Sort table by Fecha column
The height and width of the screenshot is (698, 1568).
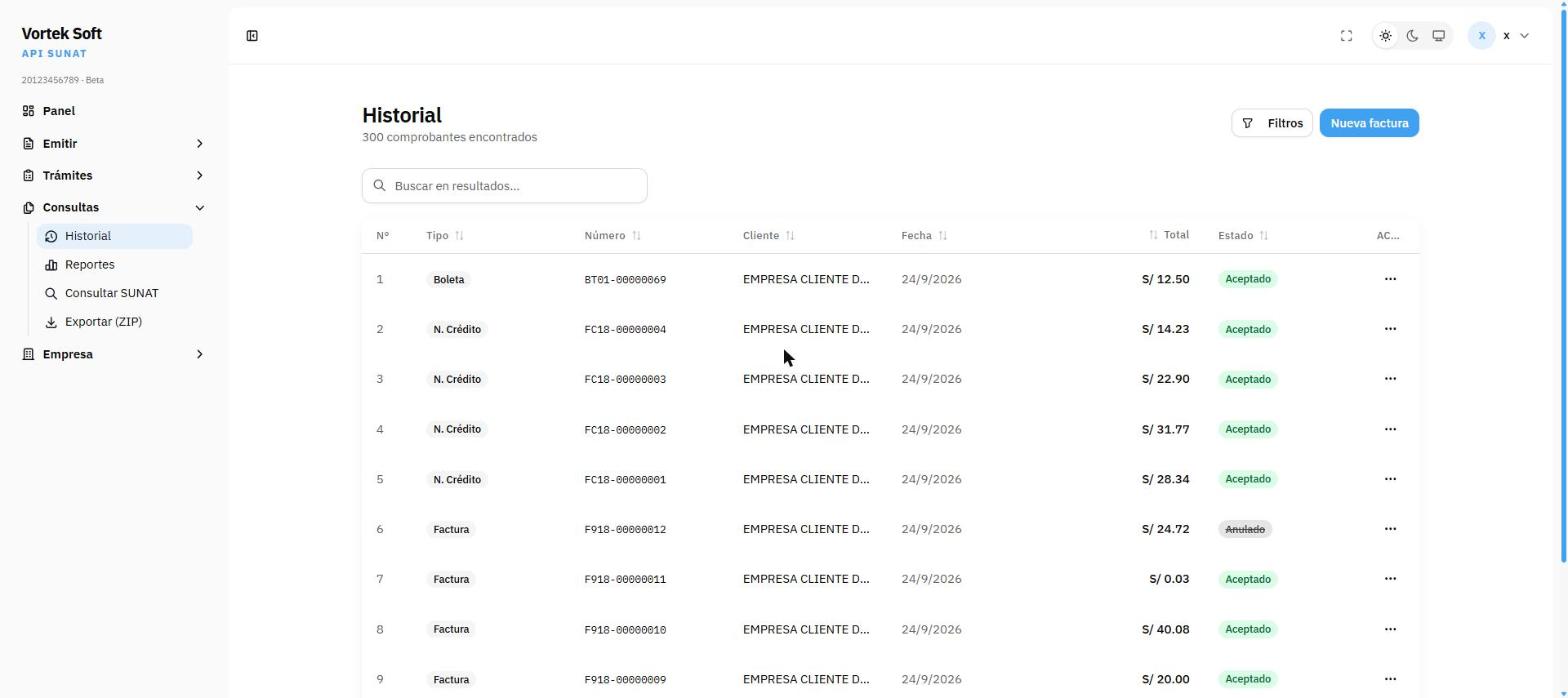[924, 236]
